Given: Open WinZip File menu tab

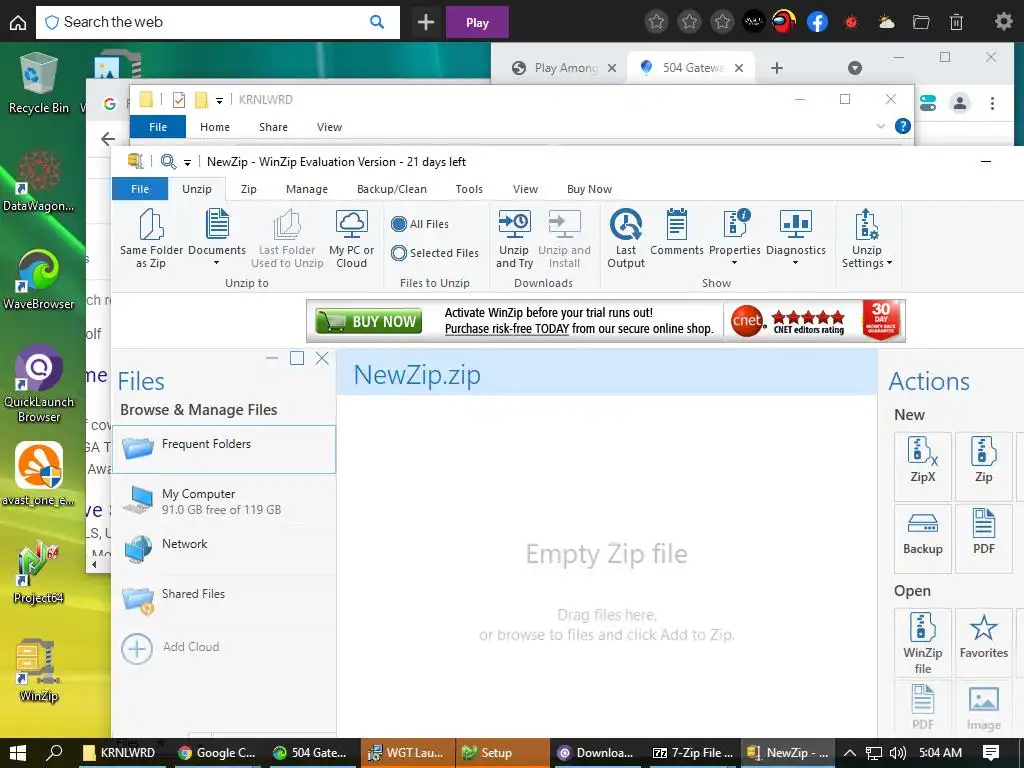Looking at the screenshot, I should (x=140, y=189).
